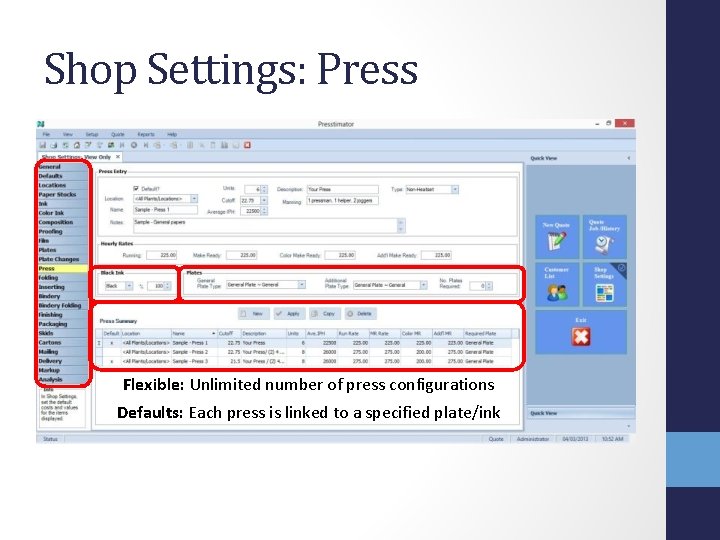
Task: Open the General Plate Type dropdown
Action: click(302, 285)
